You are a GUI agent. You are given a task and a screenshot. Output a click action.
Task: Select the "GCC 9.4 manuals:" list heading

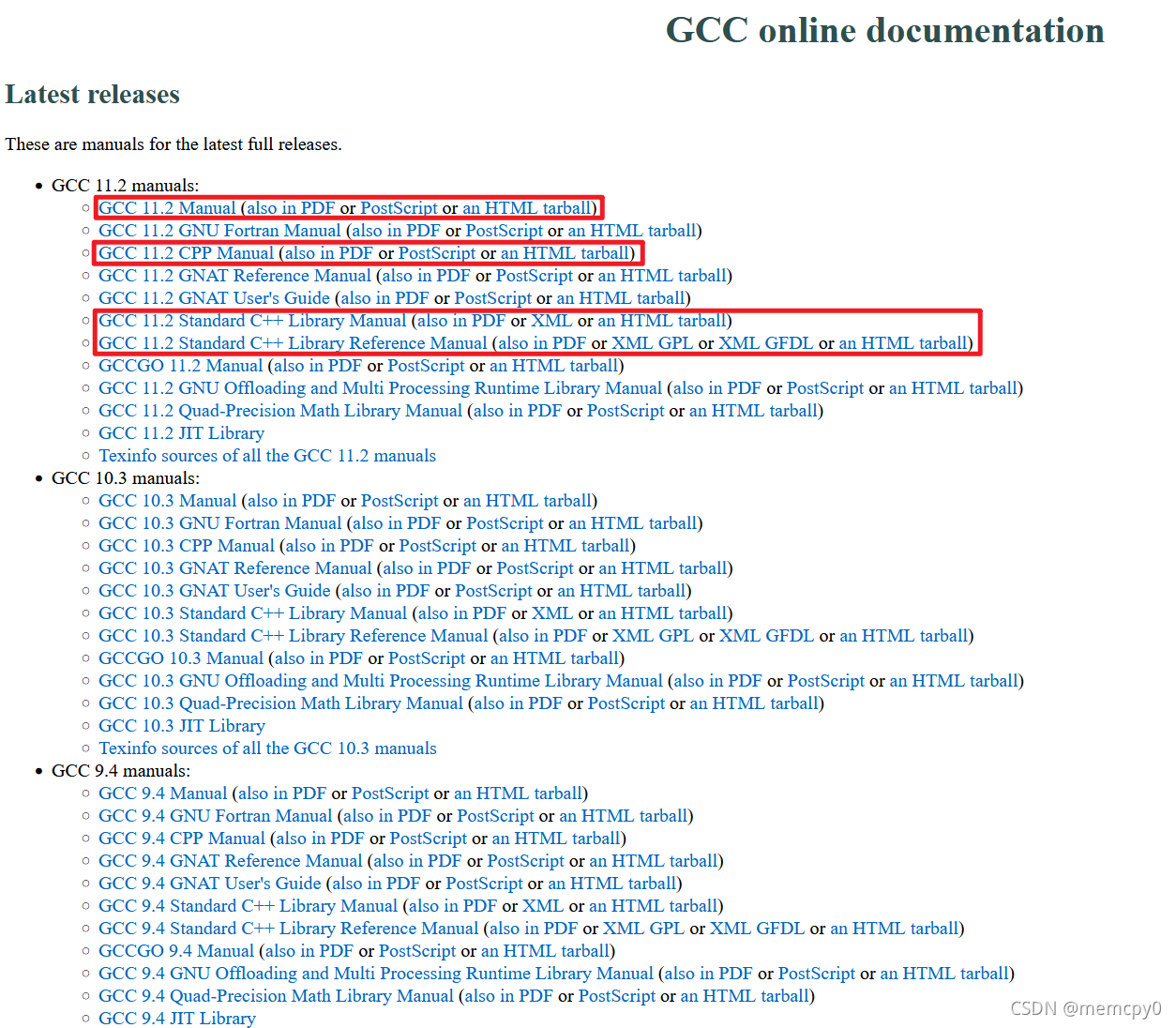(121, 771)
